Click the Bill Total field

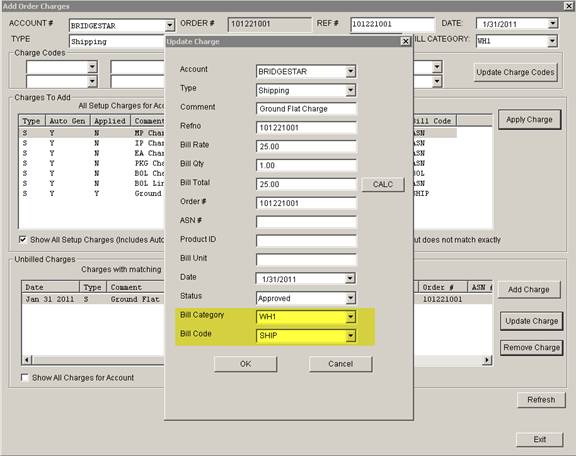tap(306, 184)
